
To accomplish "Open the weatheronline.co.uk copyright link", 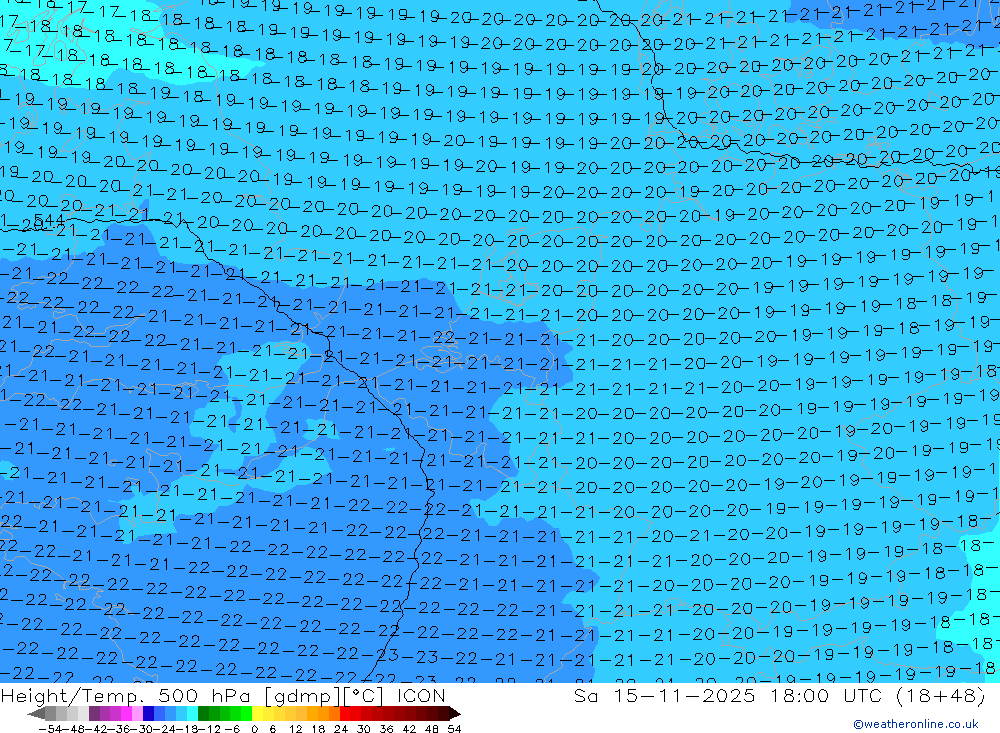I will click(916, 723).
